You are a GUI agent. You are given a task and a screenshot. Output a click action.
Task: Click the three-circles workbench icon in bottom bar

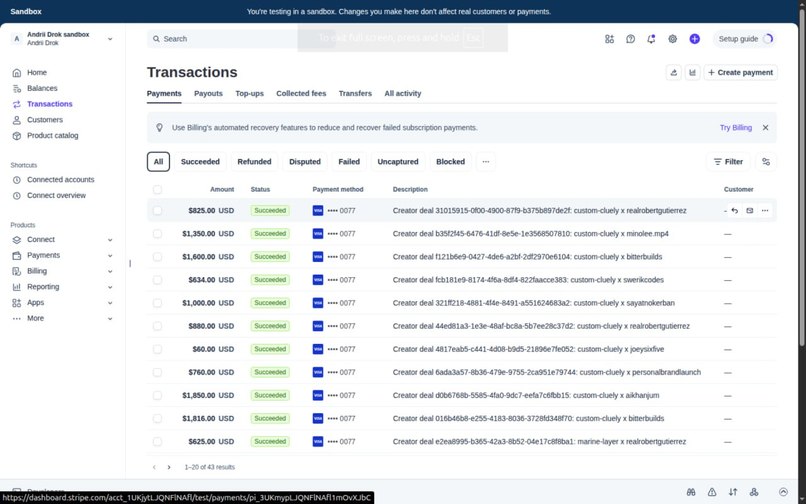[754, 492]
